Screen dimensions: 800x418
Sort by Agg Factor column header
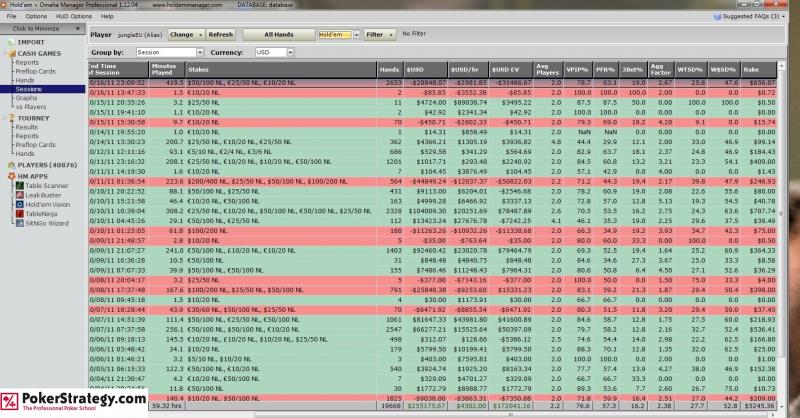point(661,69)
